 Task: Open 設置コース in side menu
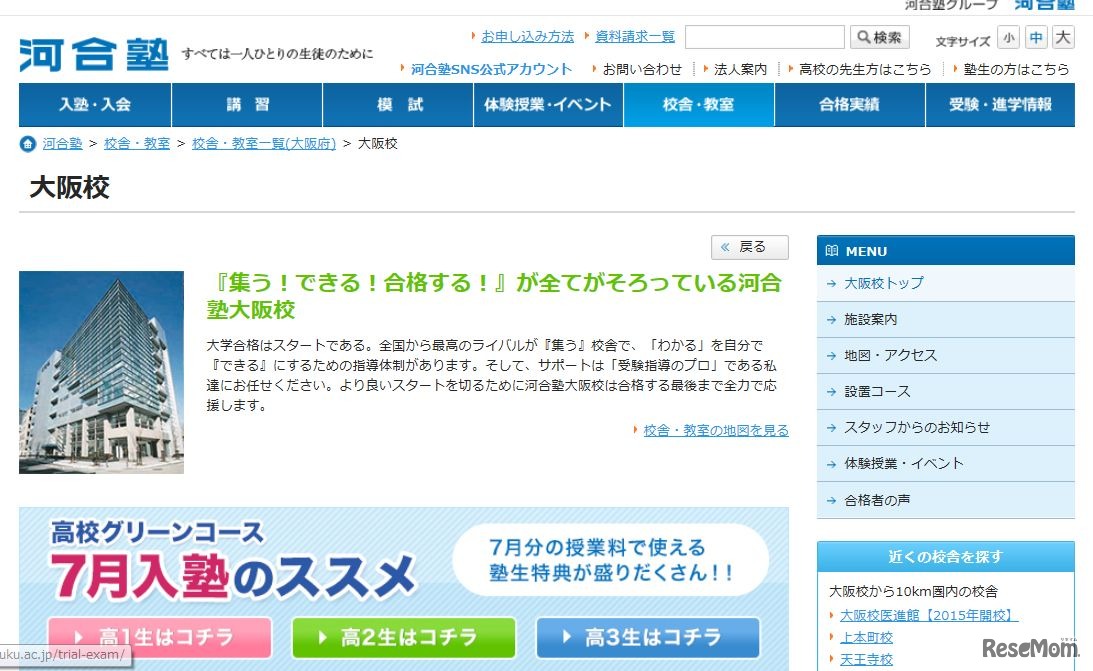[x=945, y=392]
